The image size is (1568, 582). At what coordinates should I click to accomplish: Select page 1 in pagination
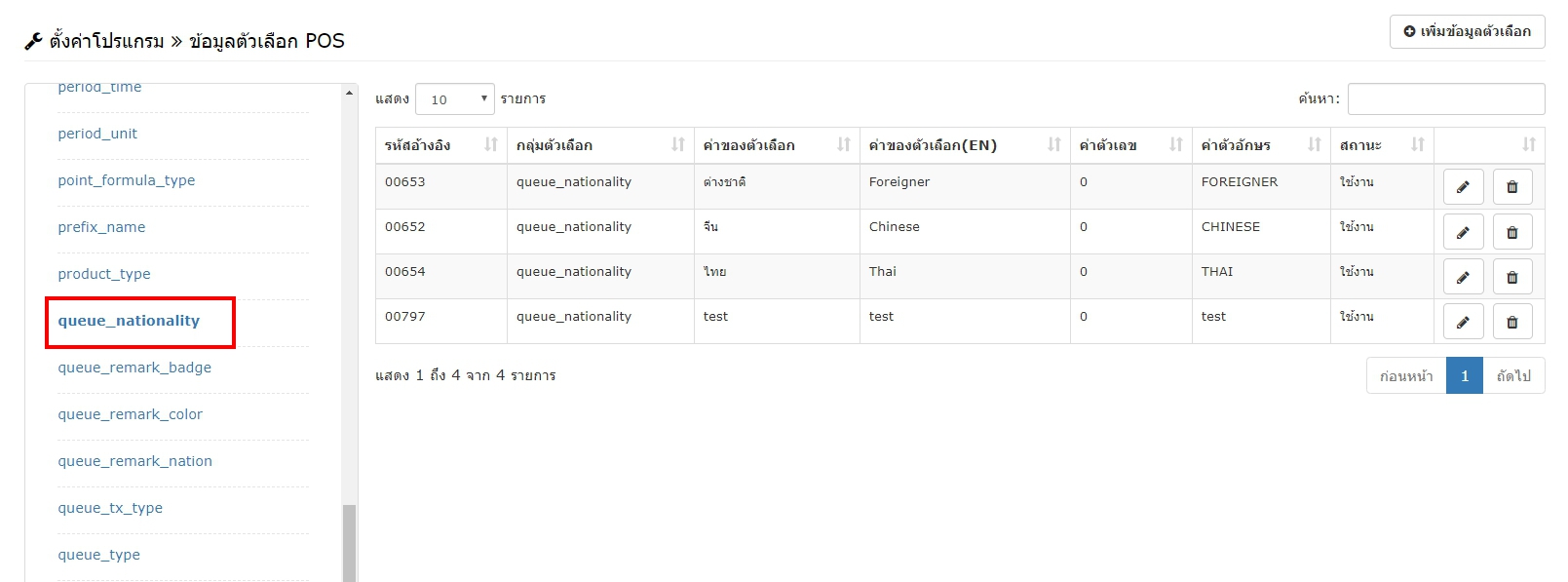[1465, 376]
